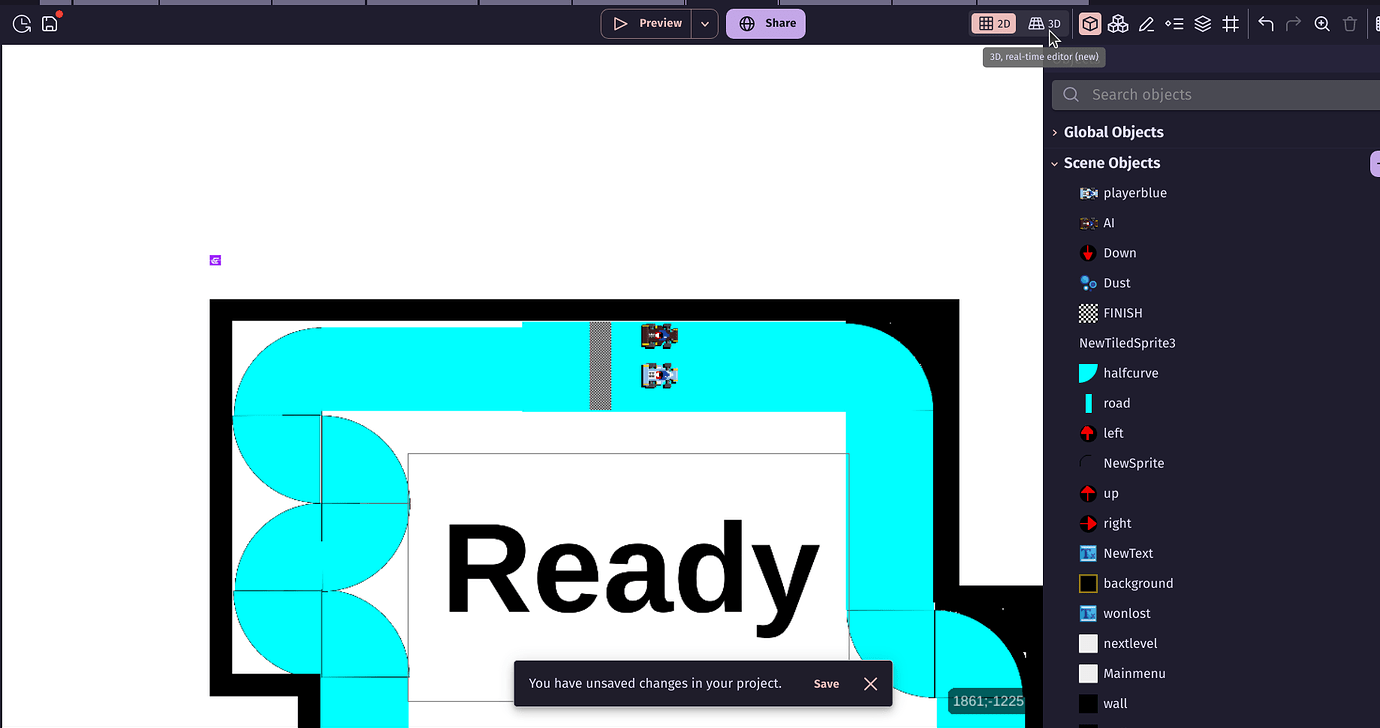The image size is (1380, 728).
Task: Click the Share button
Action: pyautogui.click(x=766, y=24)
